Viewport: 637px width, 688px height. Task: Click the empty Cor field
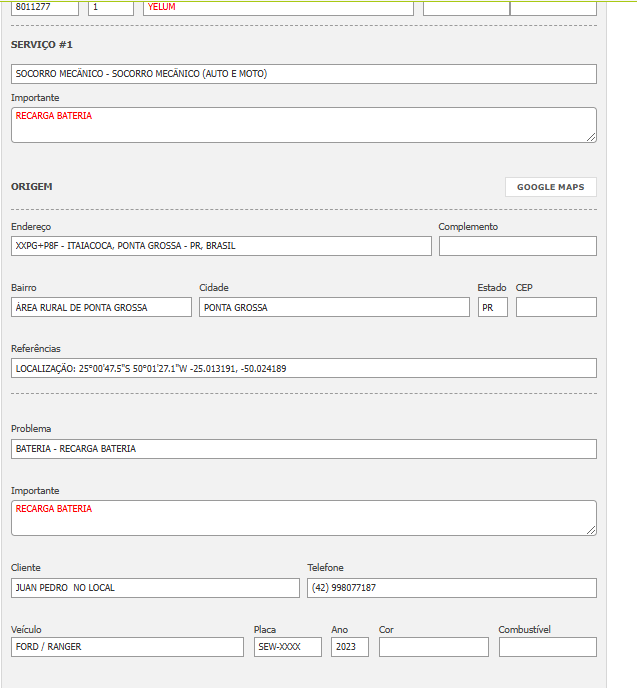coord(433,647)
